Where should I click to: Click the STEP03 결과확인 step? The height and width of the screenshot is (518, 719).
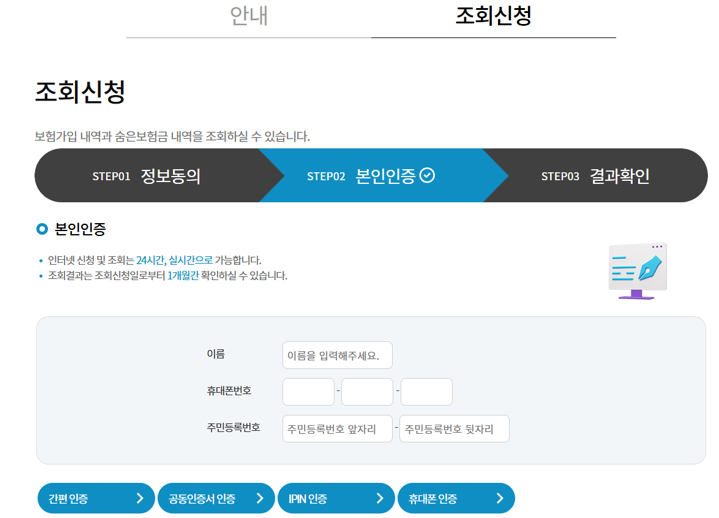[595, 176]
